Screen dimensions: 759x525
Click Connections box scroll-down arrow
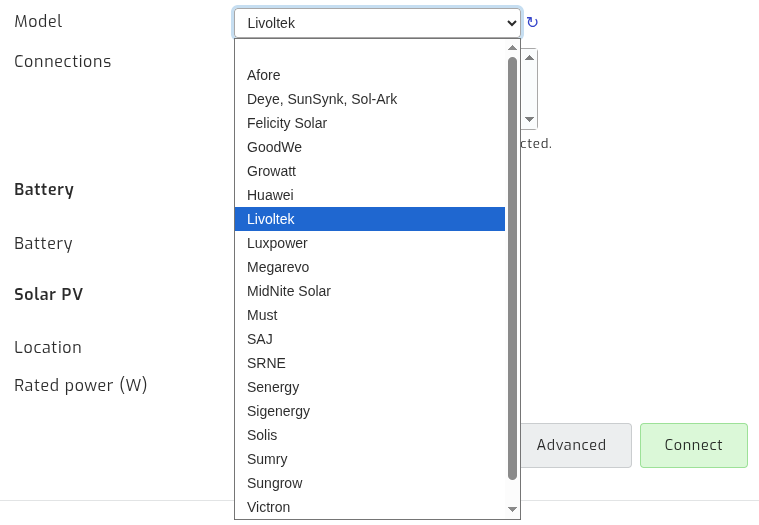[x=529, y=120]
